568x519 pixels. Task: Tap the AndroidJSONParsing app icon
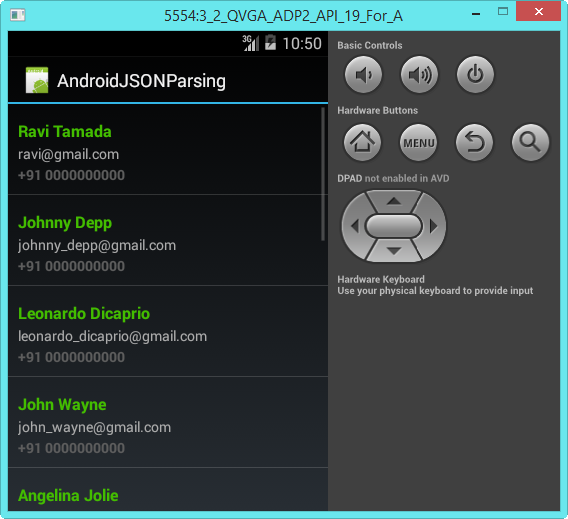tap(37, 80)
